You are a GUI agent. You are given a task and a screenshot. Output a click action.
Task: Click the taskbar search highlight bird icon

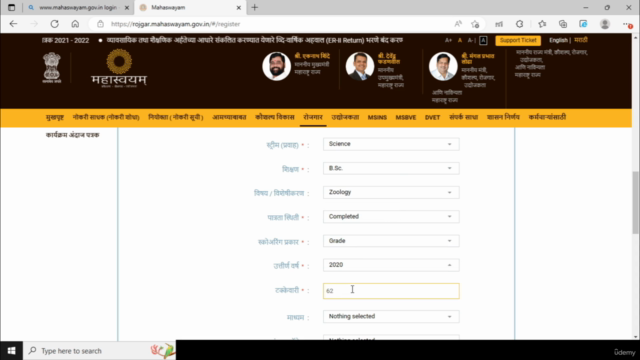[162, 351]
